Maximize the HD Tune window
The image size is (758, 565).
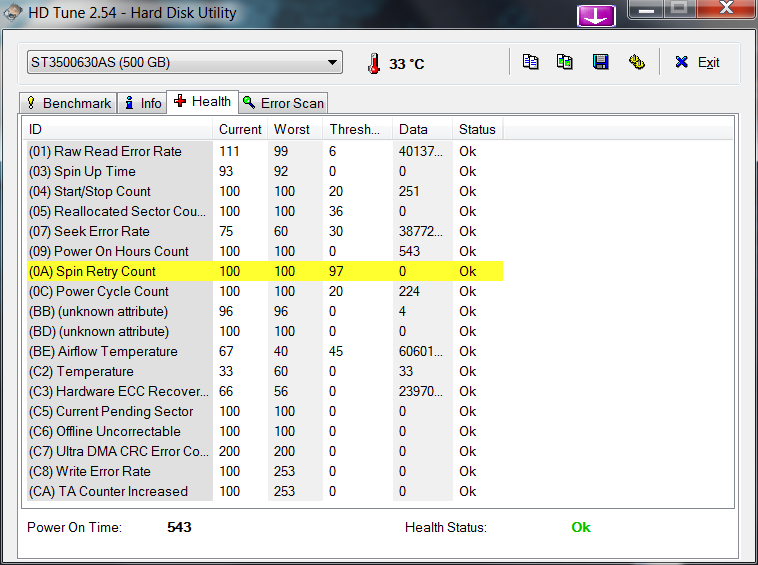tap(680, 9)
